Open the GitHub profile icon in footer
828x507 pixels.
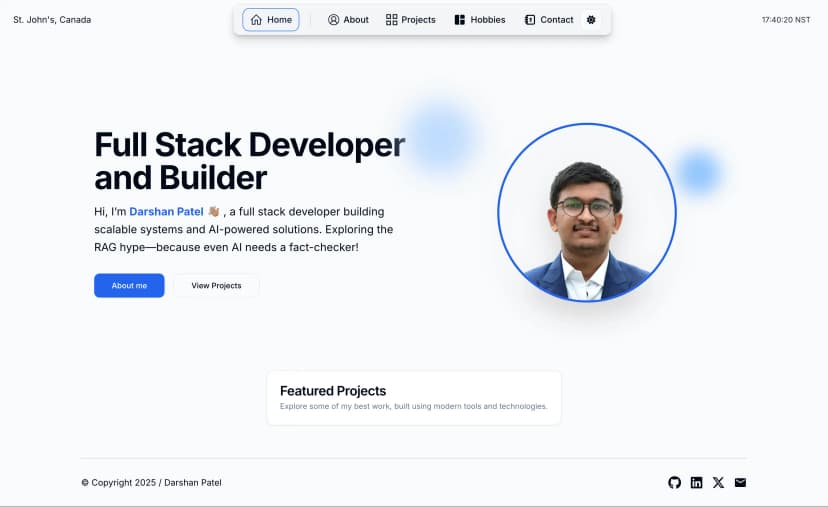point(674,482)
